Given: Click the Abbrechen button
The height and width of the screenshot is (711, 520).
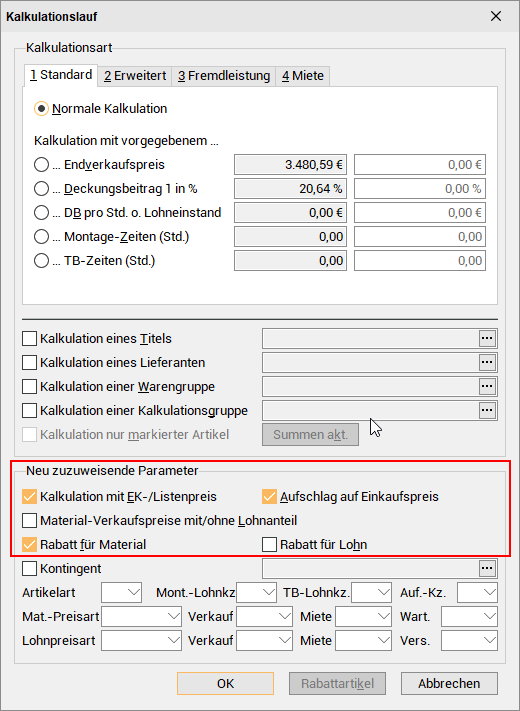Looking at the screenshot, I should [449, 683].
